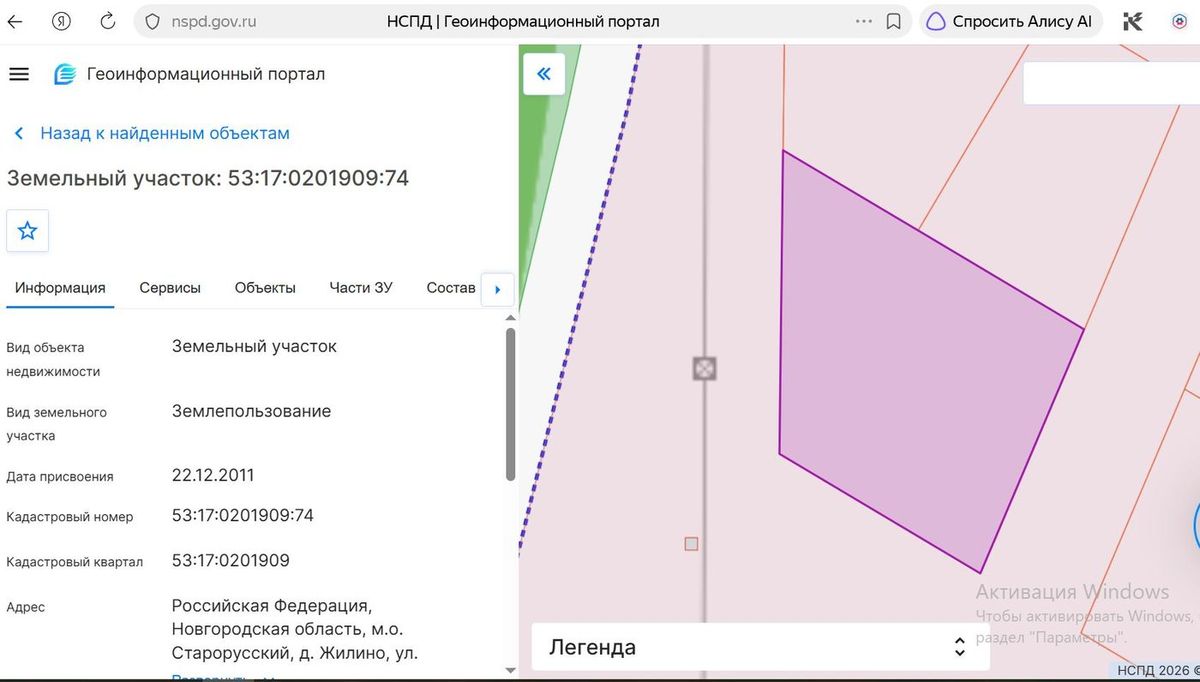Click the label Кадастровый квартал
The image size is (1200, 682).
point(75,562)
